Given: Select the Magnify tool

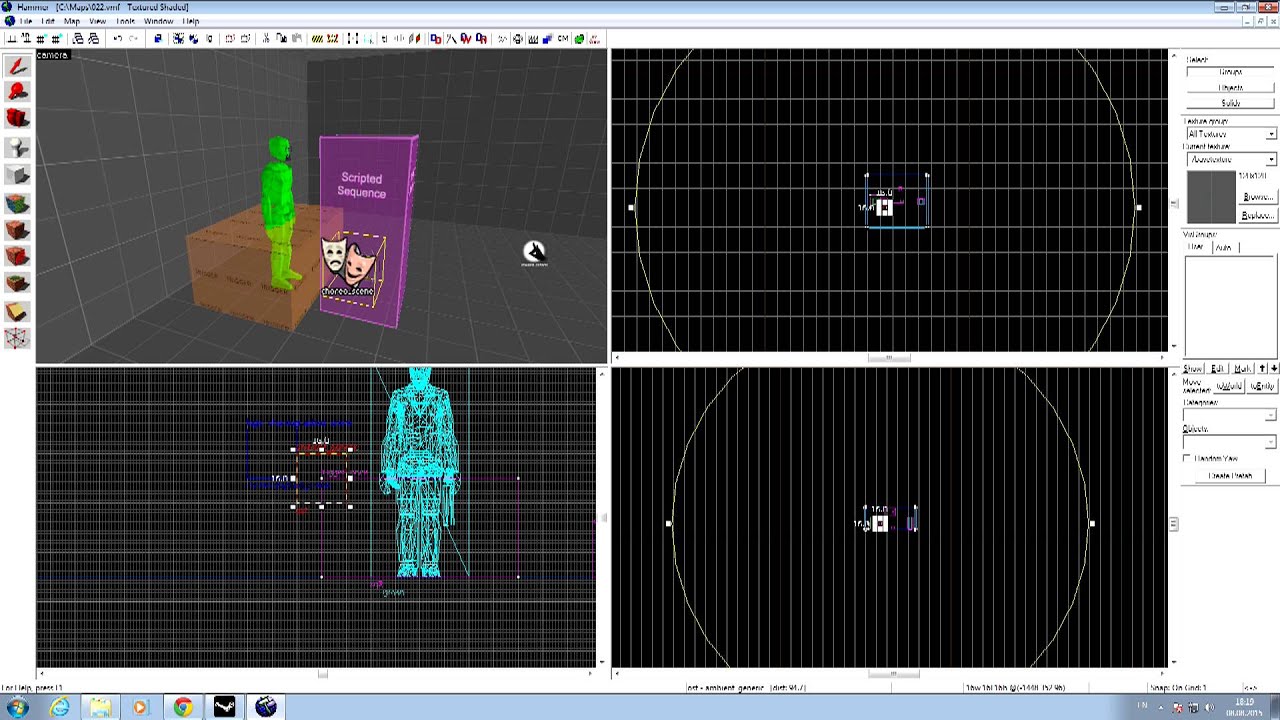Looking at the screenshot, I should tap(17, 91).
